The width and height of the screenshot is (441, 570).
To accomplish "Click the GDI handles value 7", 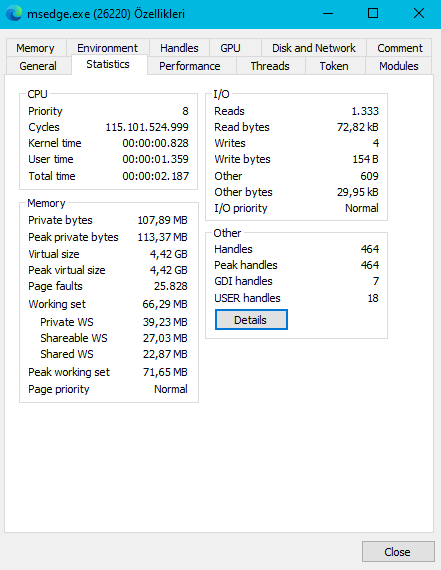I will coord(376,281).
